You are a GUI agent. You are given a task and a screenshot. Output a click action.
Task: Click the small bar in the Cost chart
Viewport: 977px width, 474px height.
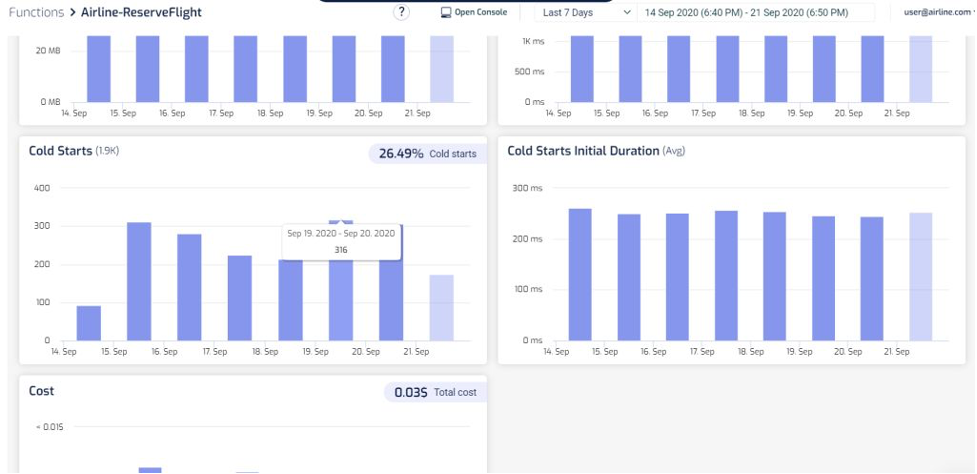(150, 470)
